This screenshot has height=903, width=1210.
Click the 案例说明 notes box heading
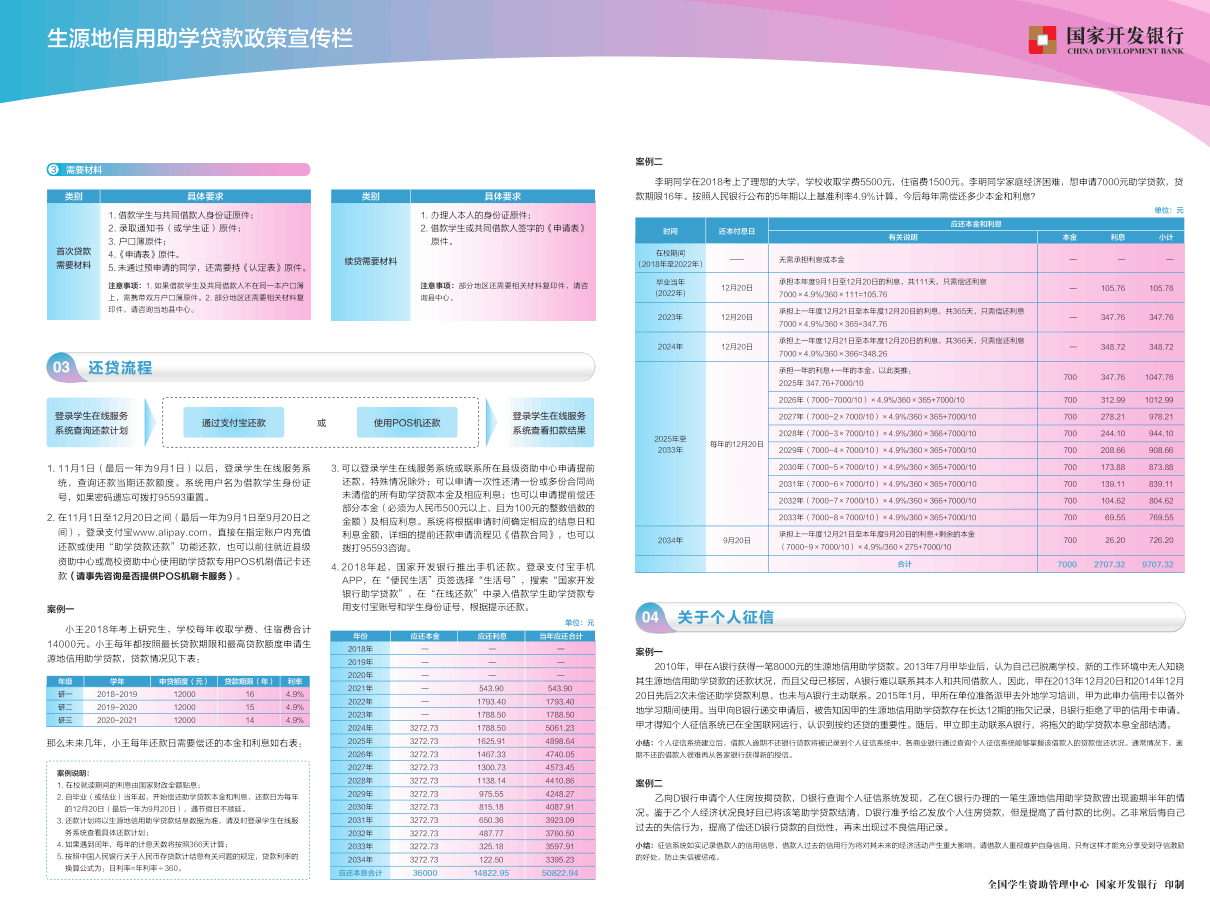pyautogui.click(x=72, y=773)
